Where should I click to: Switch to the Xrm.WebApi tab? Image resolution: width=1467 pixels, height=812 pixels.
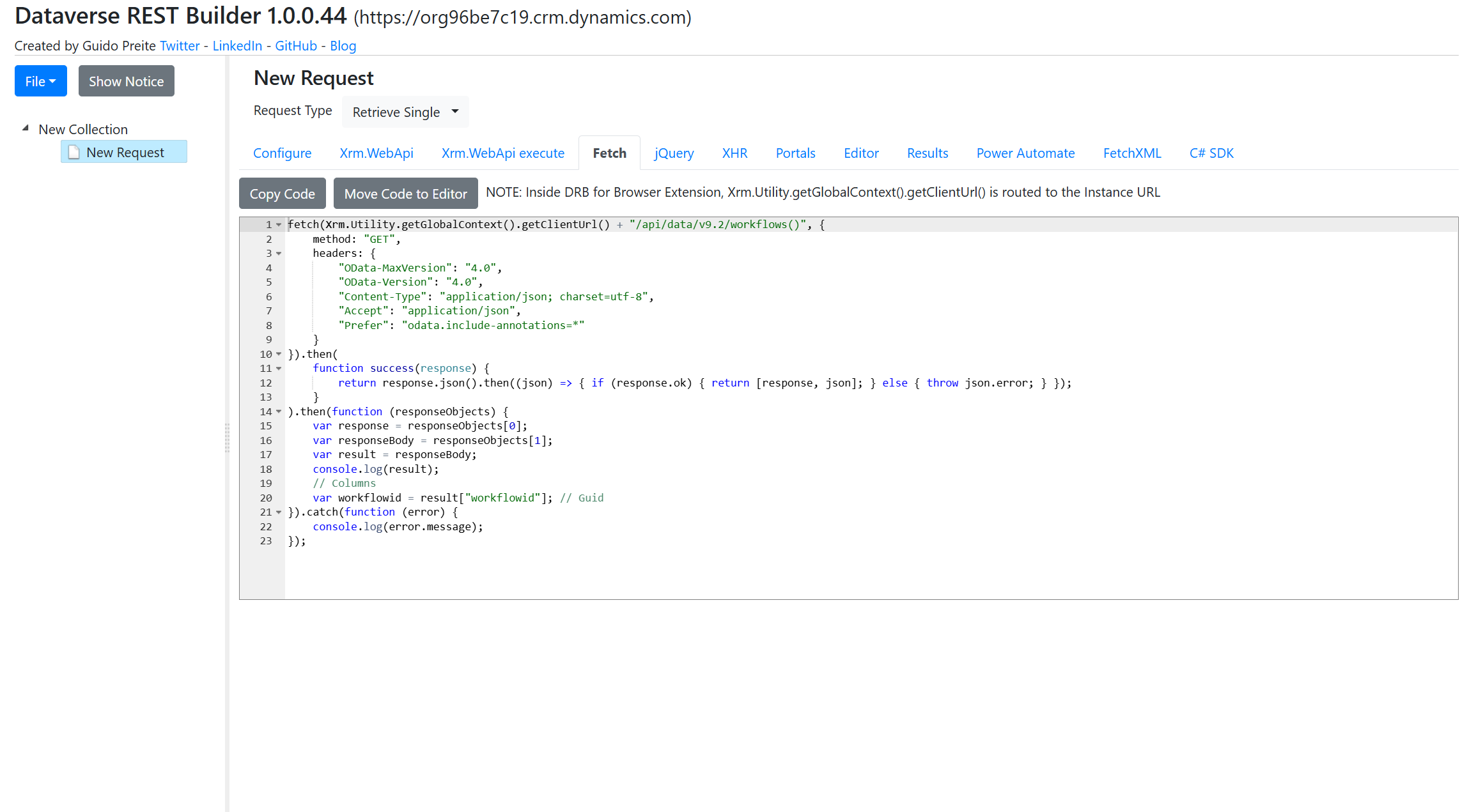(376, 153)
